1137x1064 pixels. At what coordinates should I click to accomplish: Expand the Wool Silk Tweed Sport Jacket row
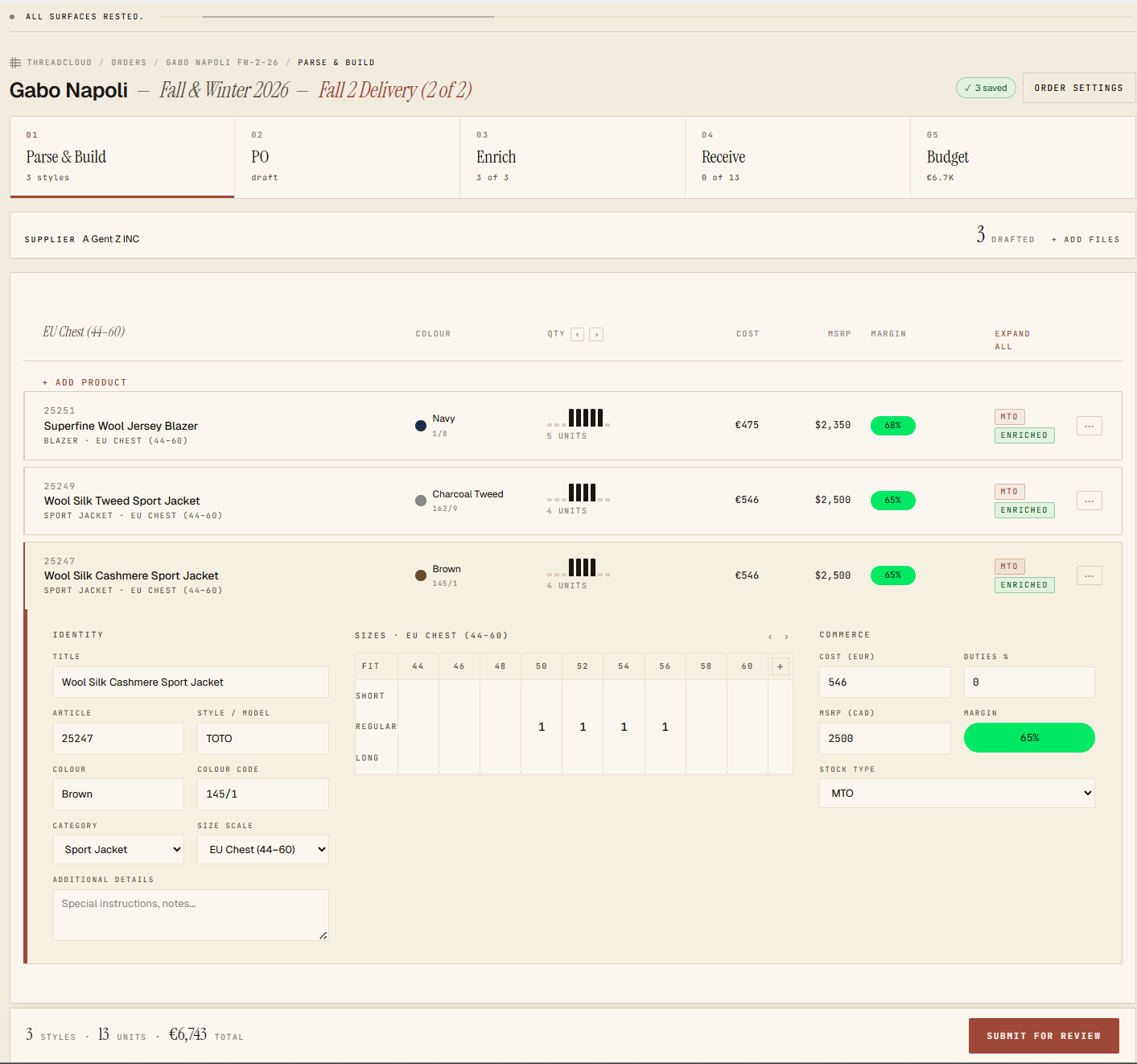(573, 501)
